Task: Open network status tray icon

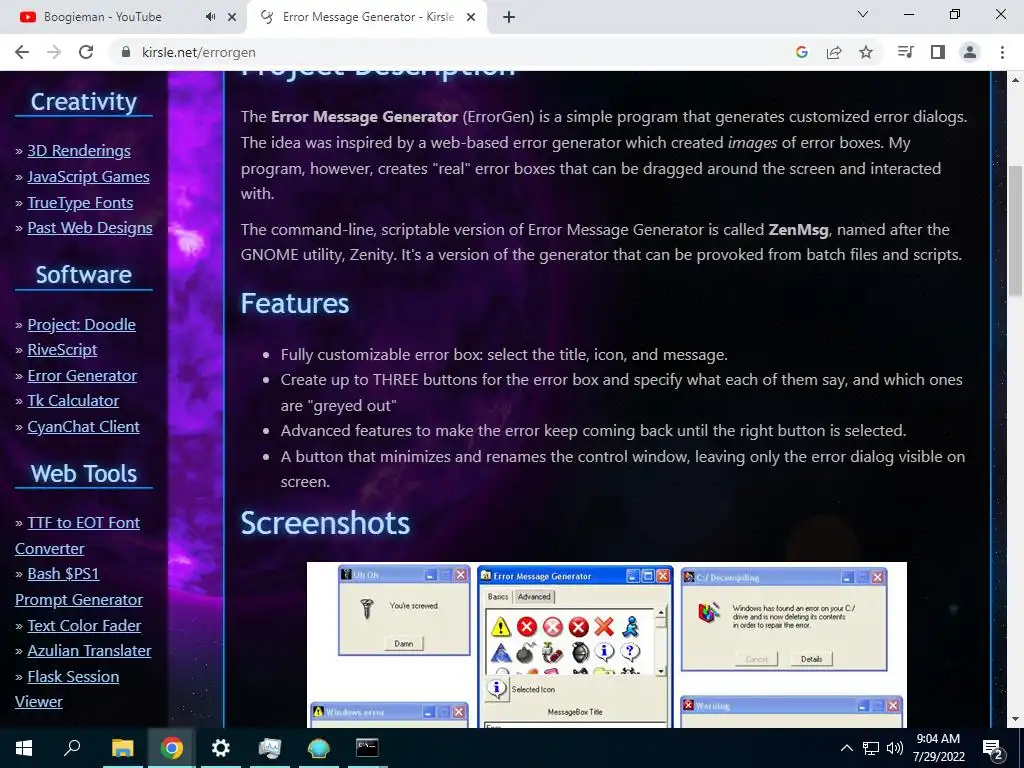Action: coord(871,748)
